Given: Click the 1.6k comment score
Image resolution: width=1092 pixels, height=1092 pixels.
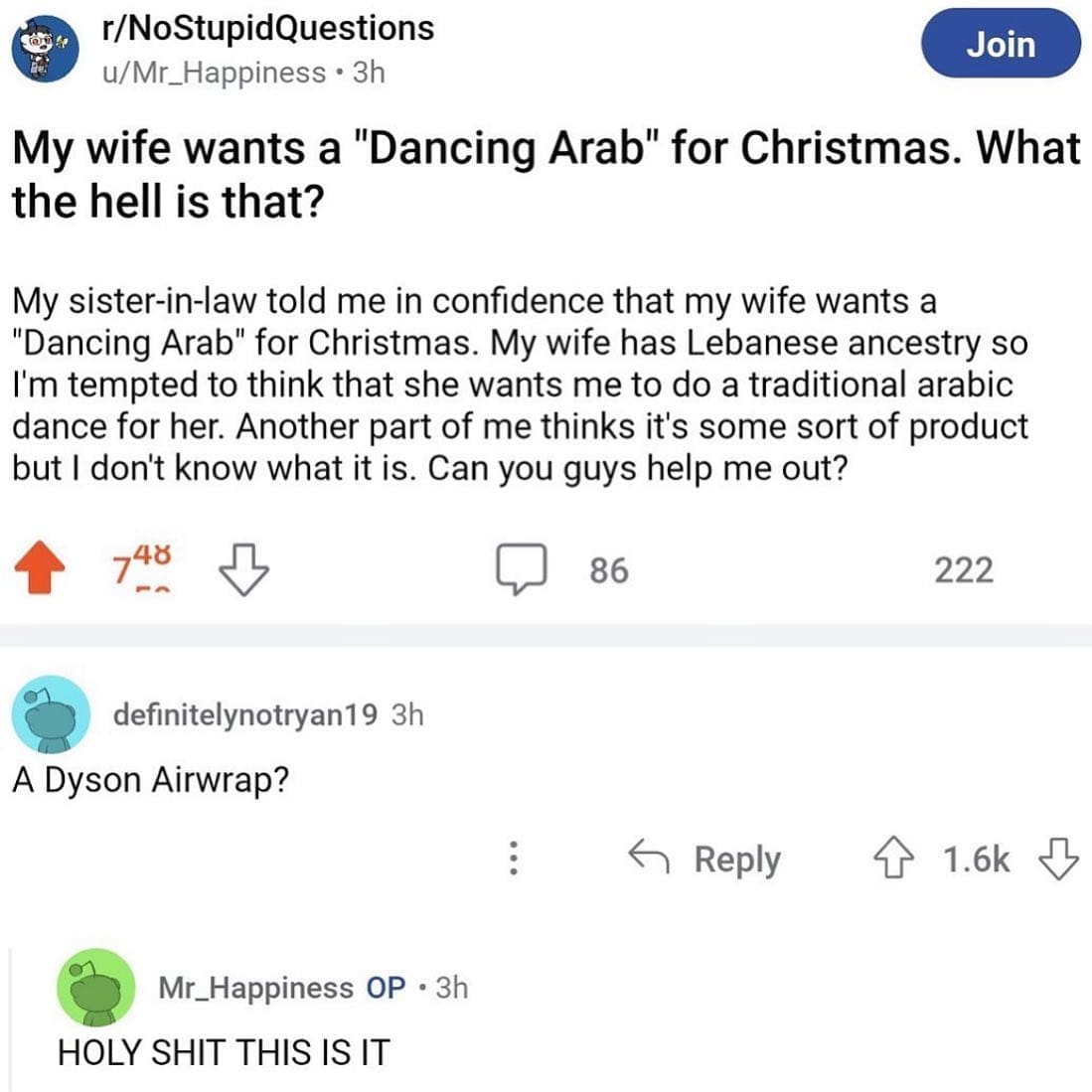Looking at the screenshot, I should click(976, 858).
